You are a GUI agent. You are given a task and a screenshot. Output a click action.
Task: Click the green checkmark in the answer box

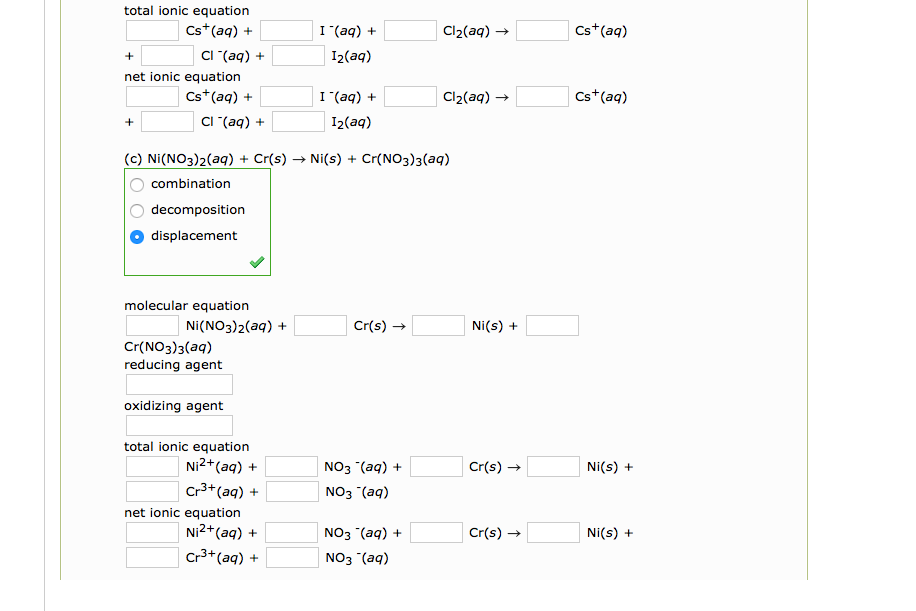point(256,261)
